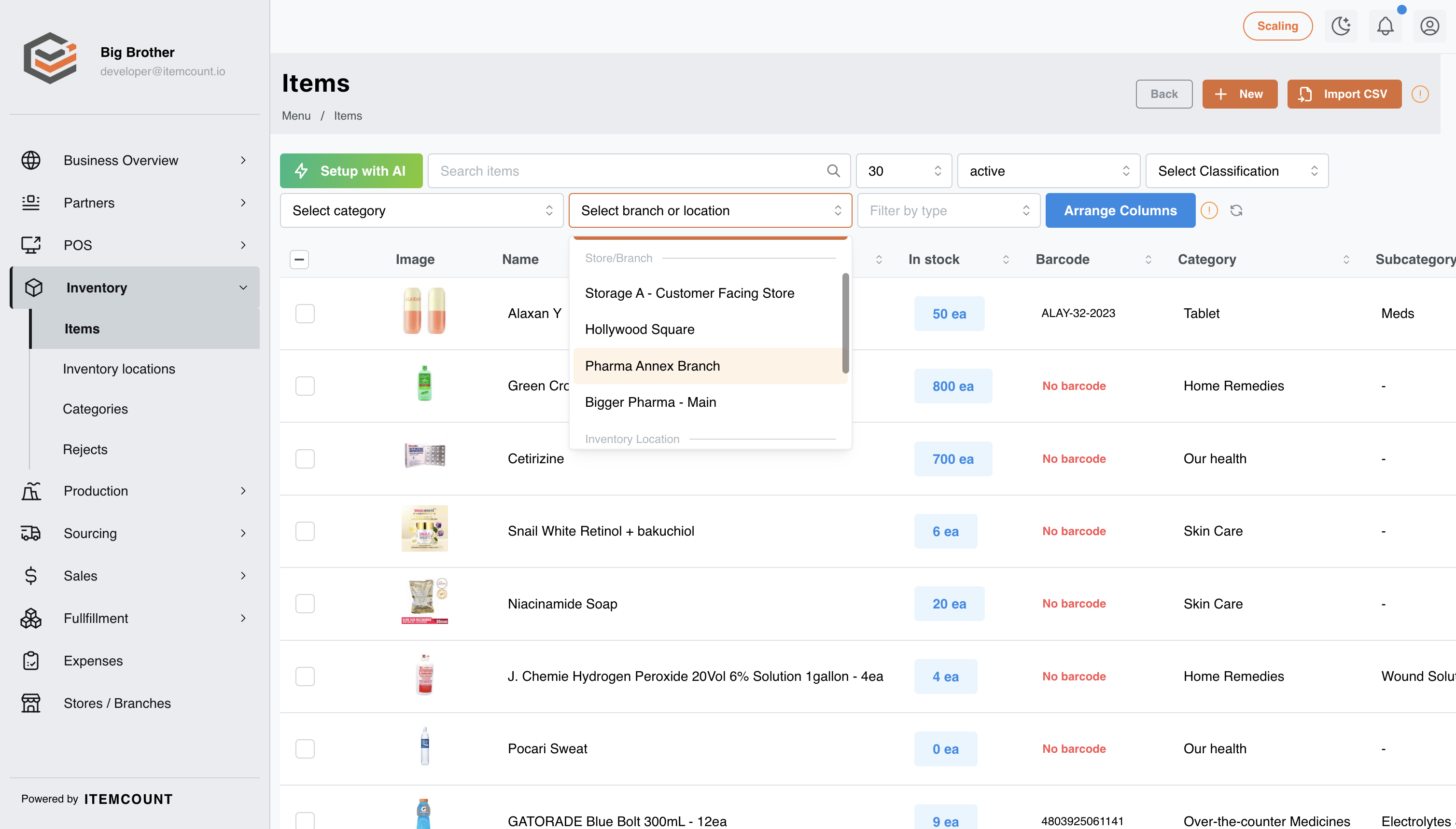Screen dimensions: 1456x829
Task: Click the search magnifier icon
Action: pyautogui.click(x=833, y=171)
